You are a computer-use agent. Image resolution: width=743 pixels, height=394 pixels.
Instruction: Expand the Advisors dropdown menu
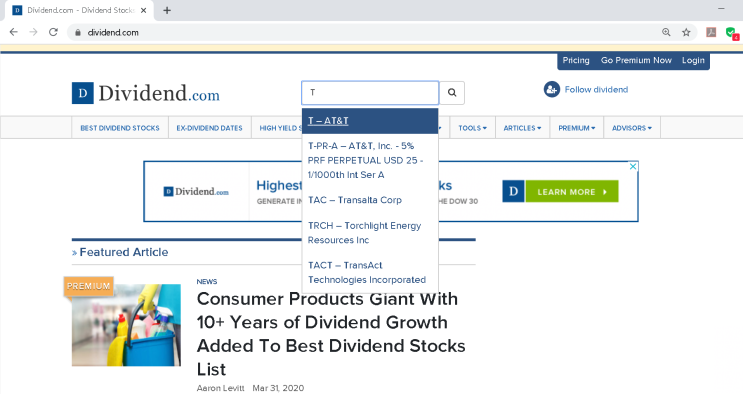(632, 128)
